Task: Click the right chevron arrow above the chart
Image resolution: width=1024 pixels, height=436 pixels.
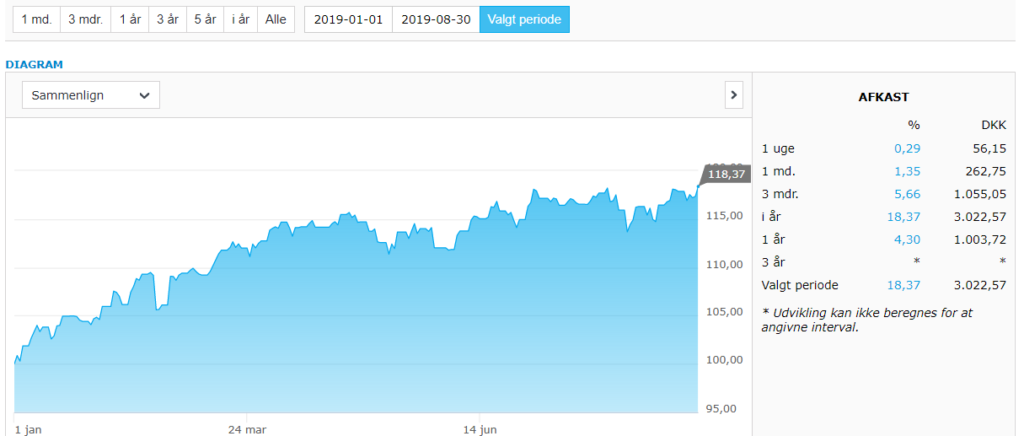Action: (734, 95)
